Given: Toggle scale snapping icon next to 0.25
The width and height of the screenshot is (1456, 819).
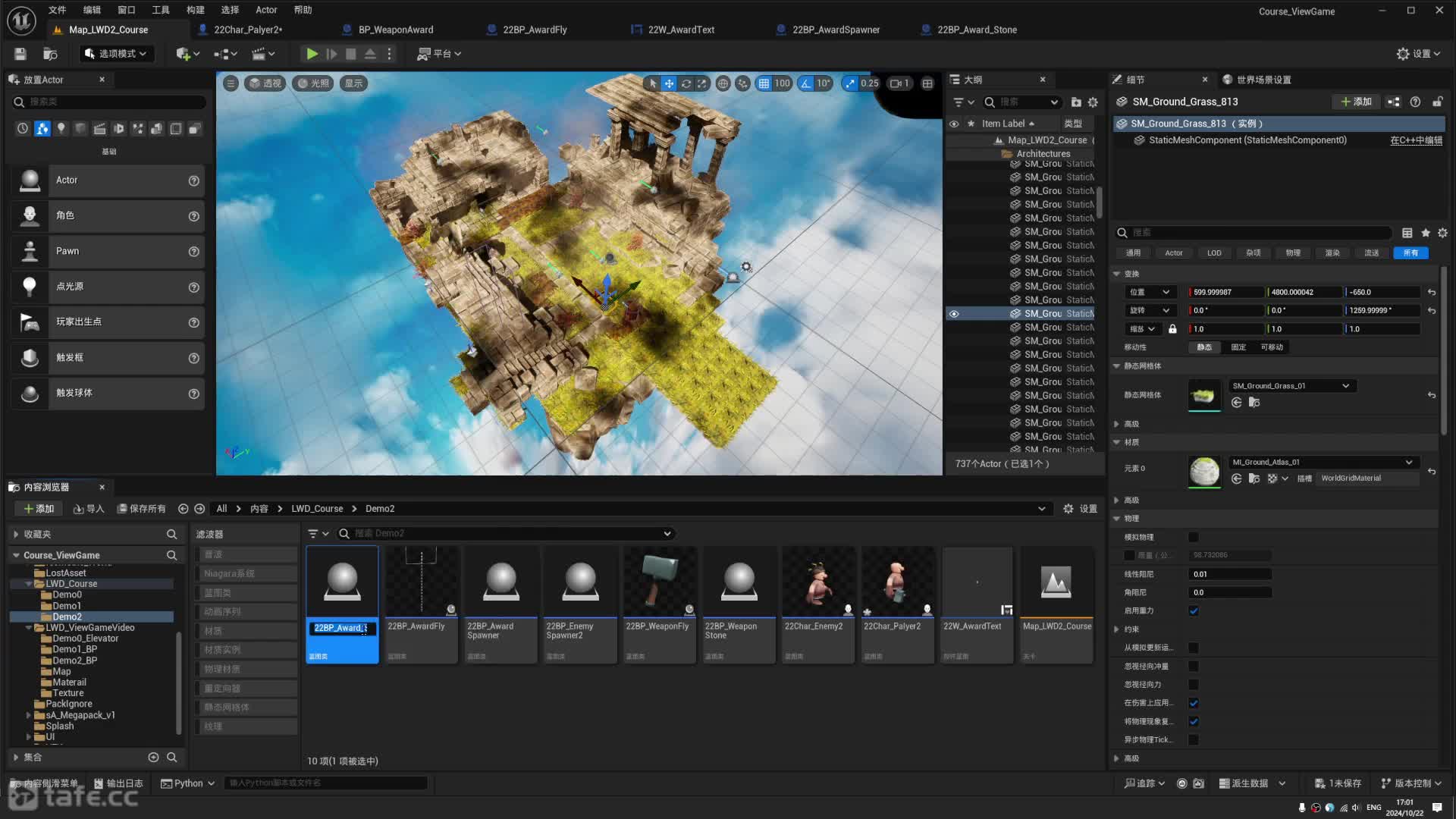Looking at the screenshot, I should point(849,83).
